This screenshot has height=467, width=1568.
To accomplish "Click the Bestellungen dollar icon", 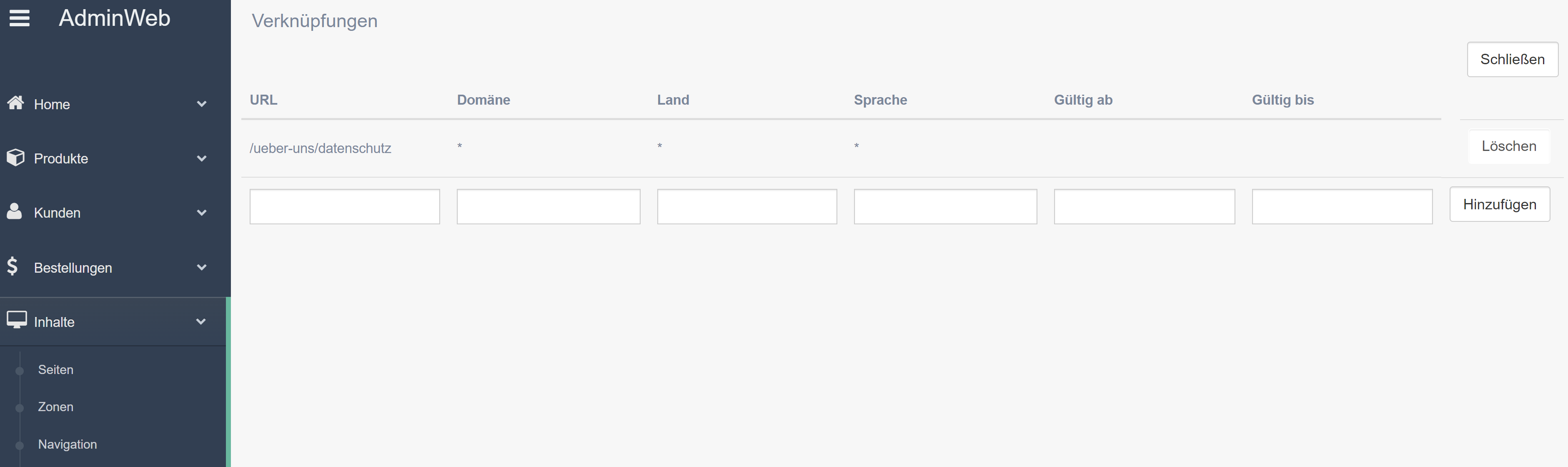I will 12,266.
